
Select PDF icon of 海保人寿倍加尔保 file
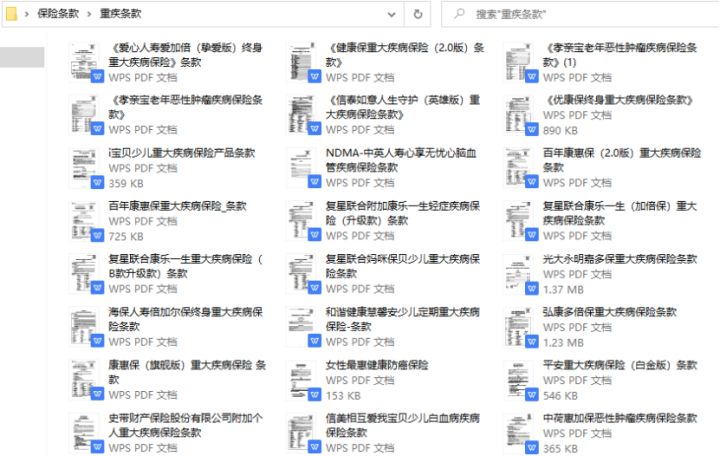point(86,327)
